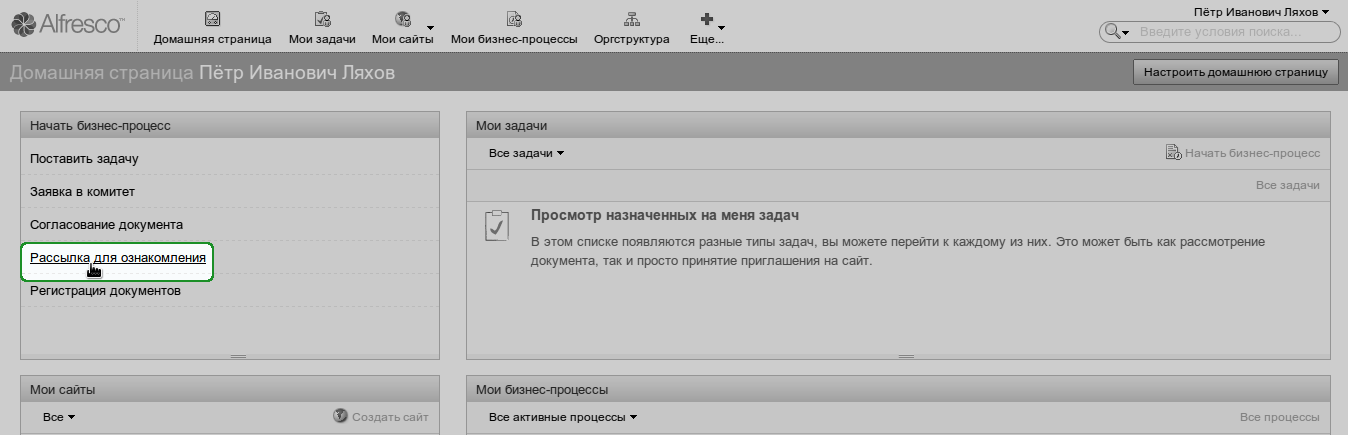Open Мои сайты toolbar dropdown
The image size is (1348, 435).
pyautogui.click(x=403, y=27)
